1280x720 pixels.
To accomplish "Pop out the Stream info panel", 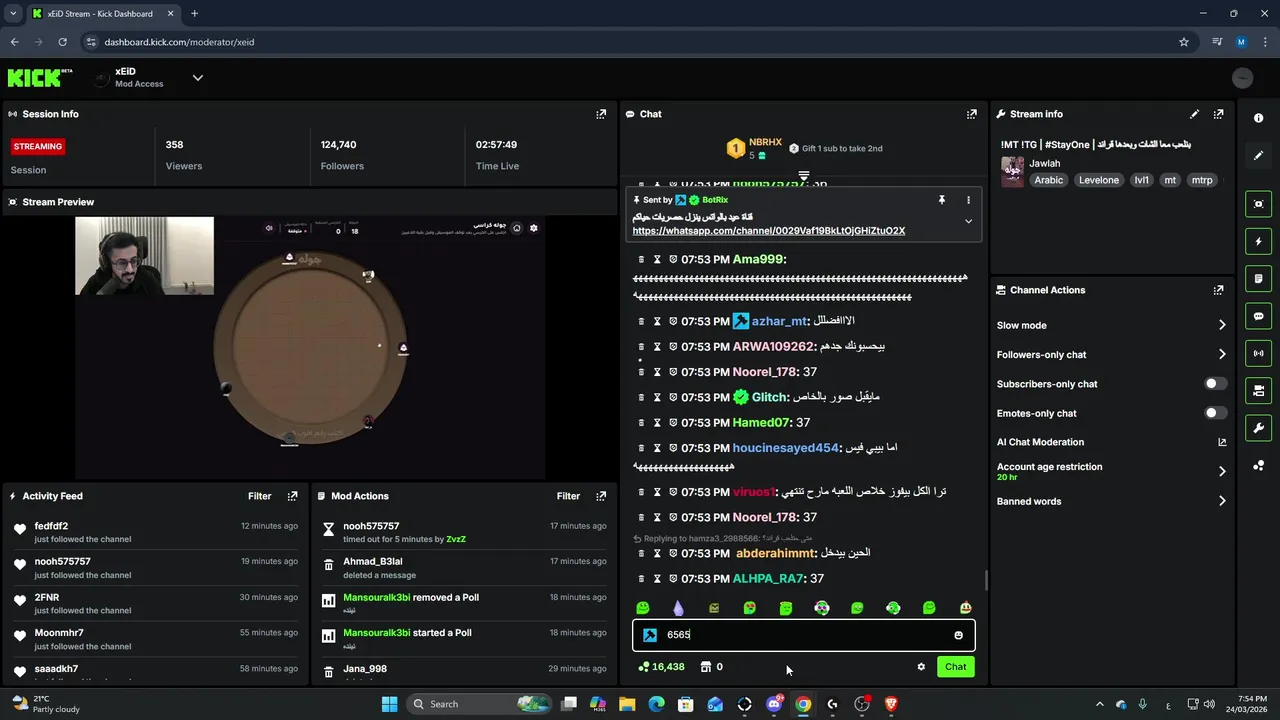I will [1218, 114].
